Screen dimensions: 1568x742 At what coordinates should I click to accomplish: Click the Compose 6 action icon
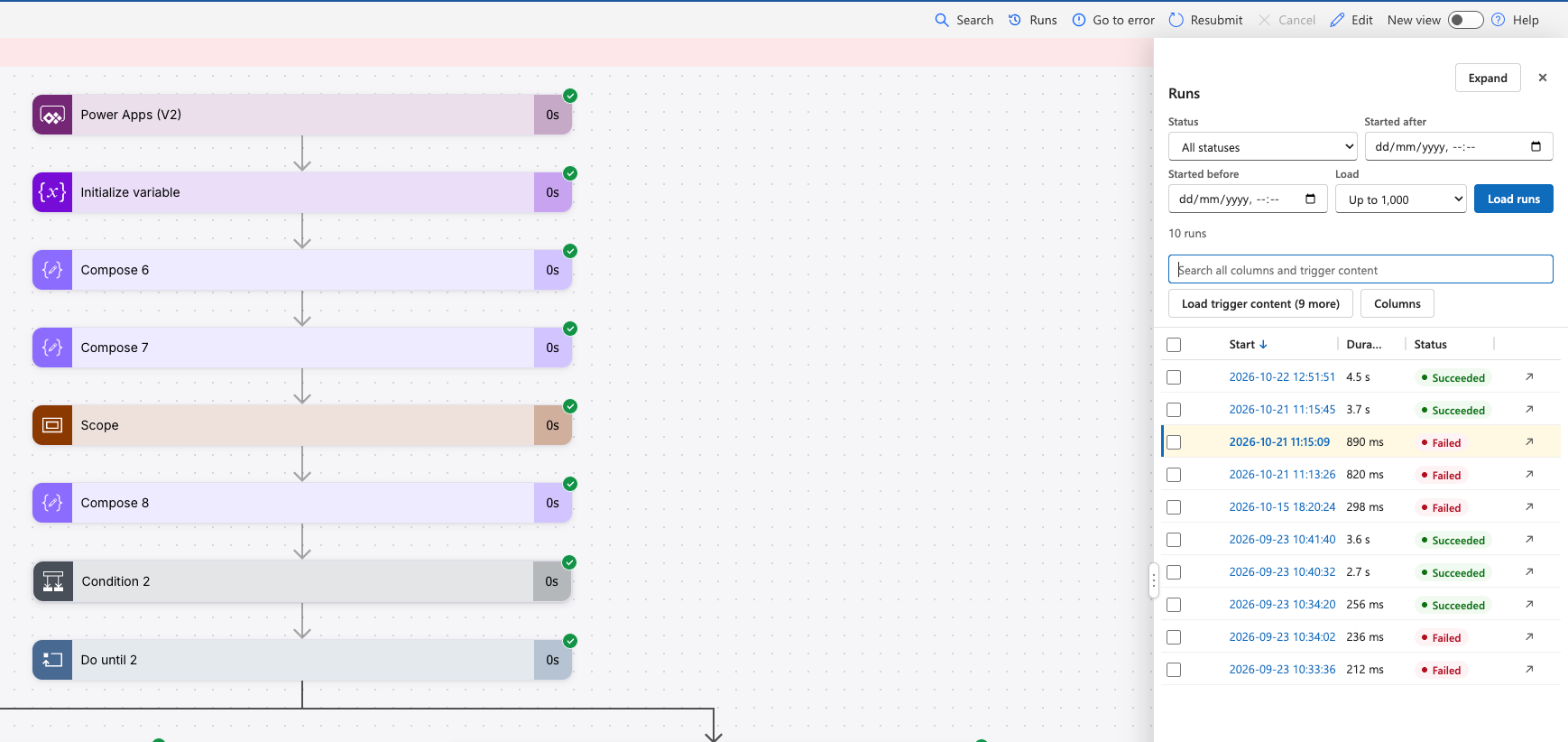pyautogui.click(x=52, y=270)
